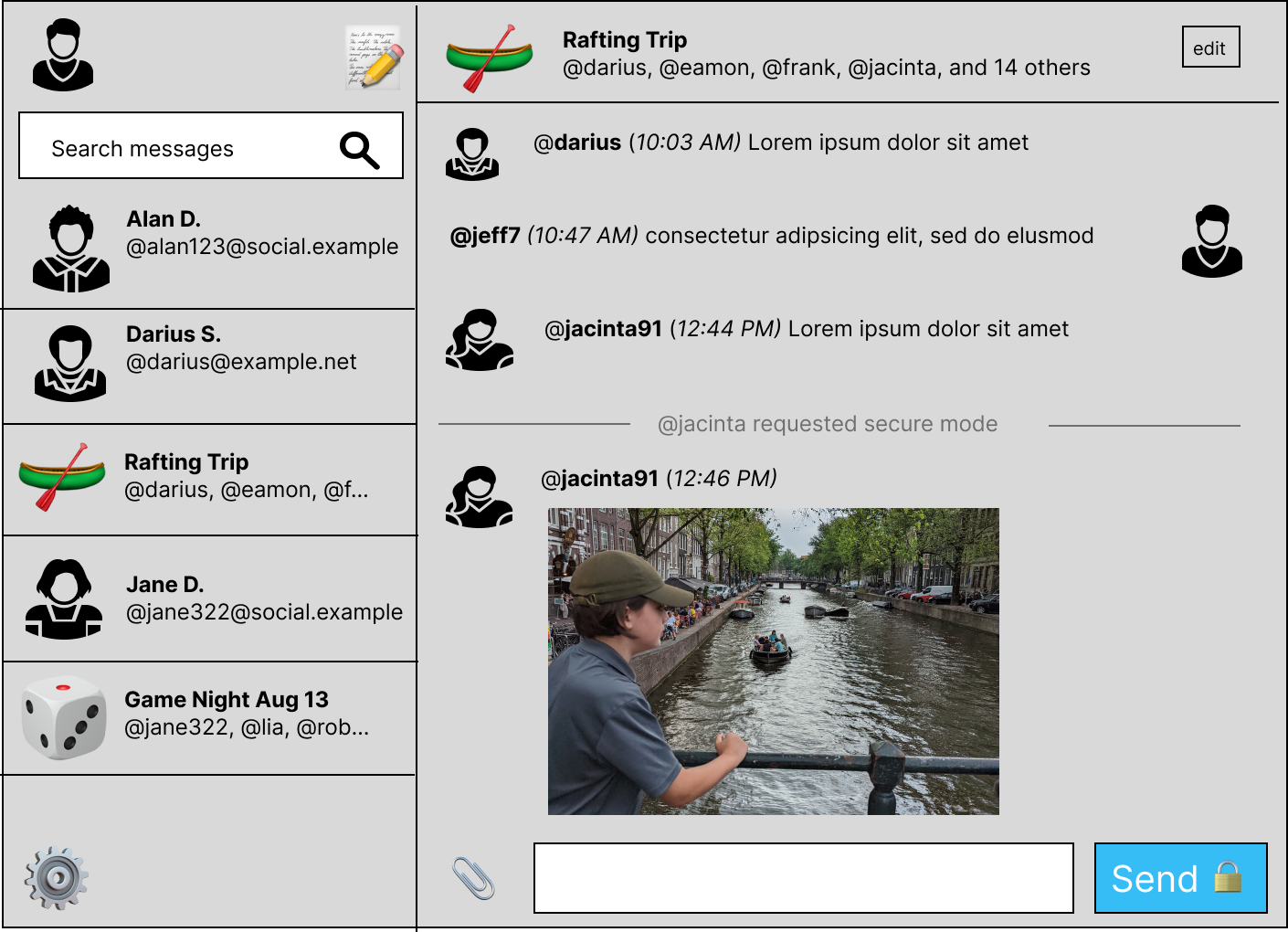This screenshot has width=1288, height=932.
Task: Switch to the Jane D. conversation
Action: tap(210, 598)
